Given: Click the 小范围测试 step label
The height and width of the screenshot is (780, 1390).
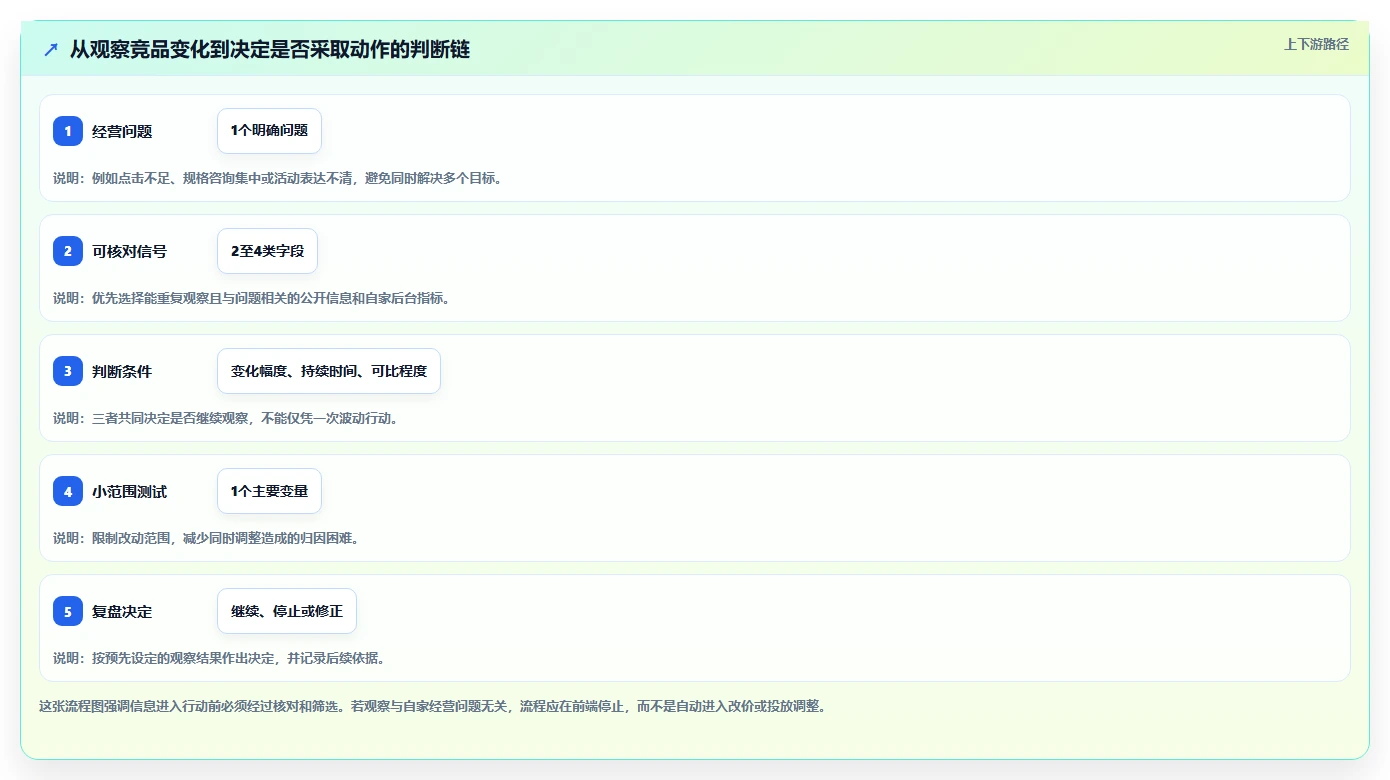Looking at the screenshot, I should click(x=129, y=491).
